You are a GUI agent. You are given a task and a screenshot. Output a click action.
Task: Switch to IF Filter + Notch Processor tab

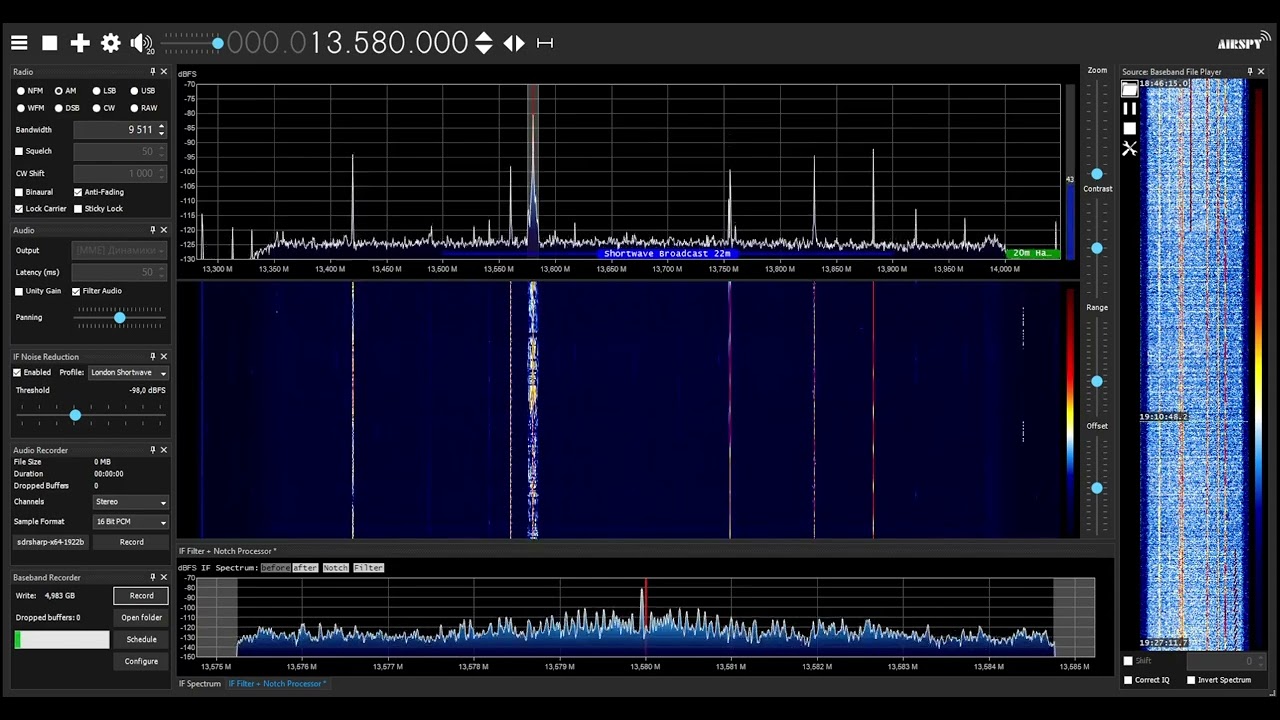click(x=277, y=684)
